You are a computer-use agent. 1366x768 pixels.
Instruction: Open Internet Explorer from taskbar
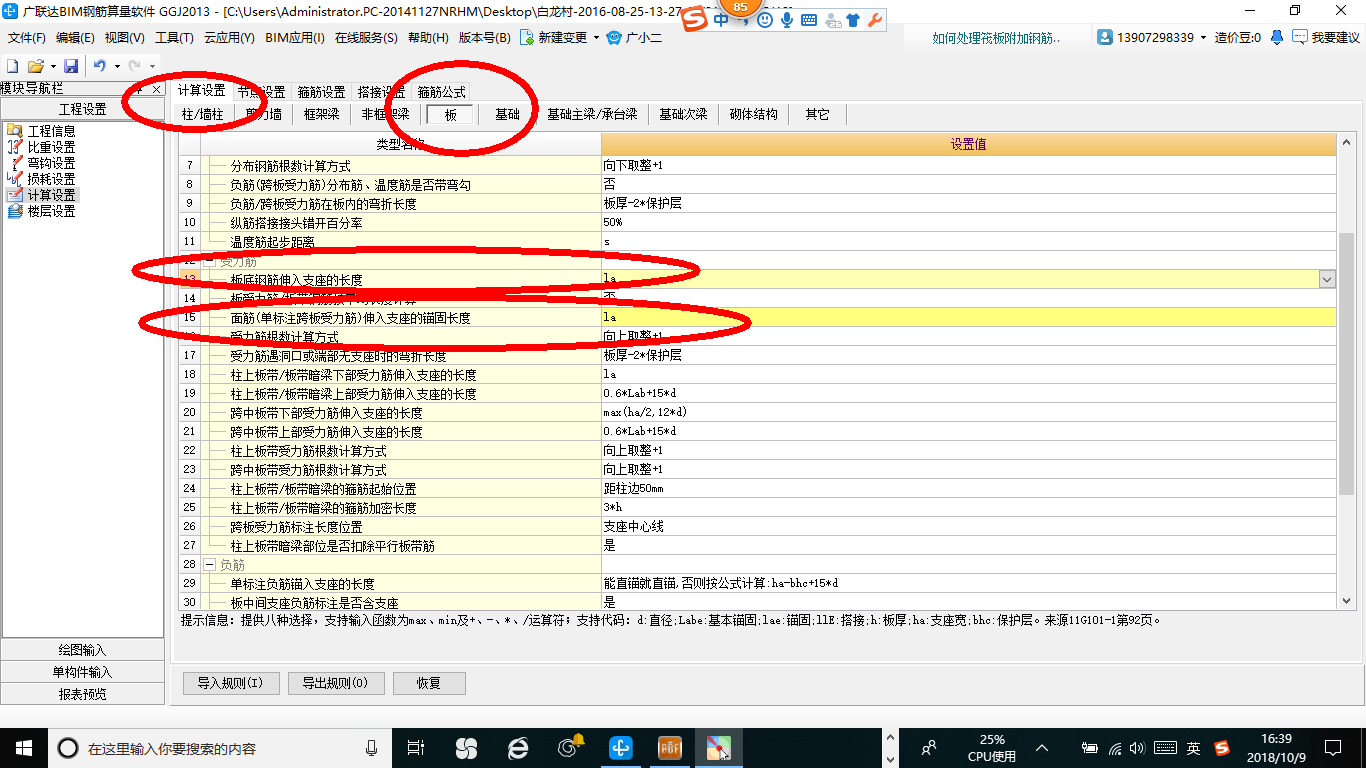tap(518, 747)
